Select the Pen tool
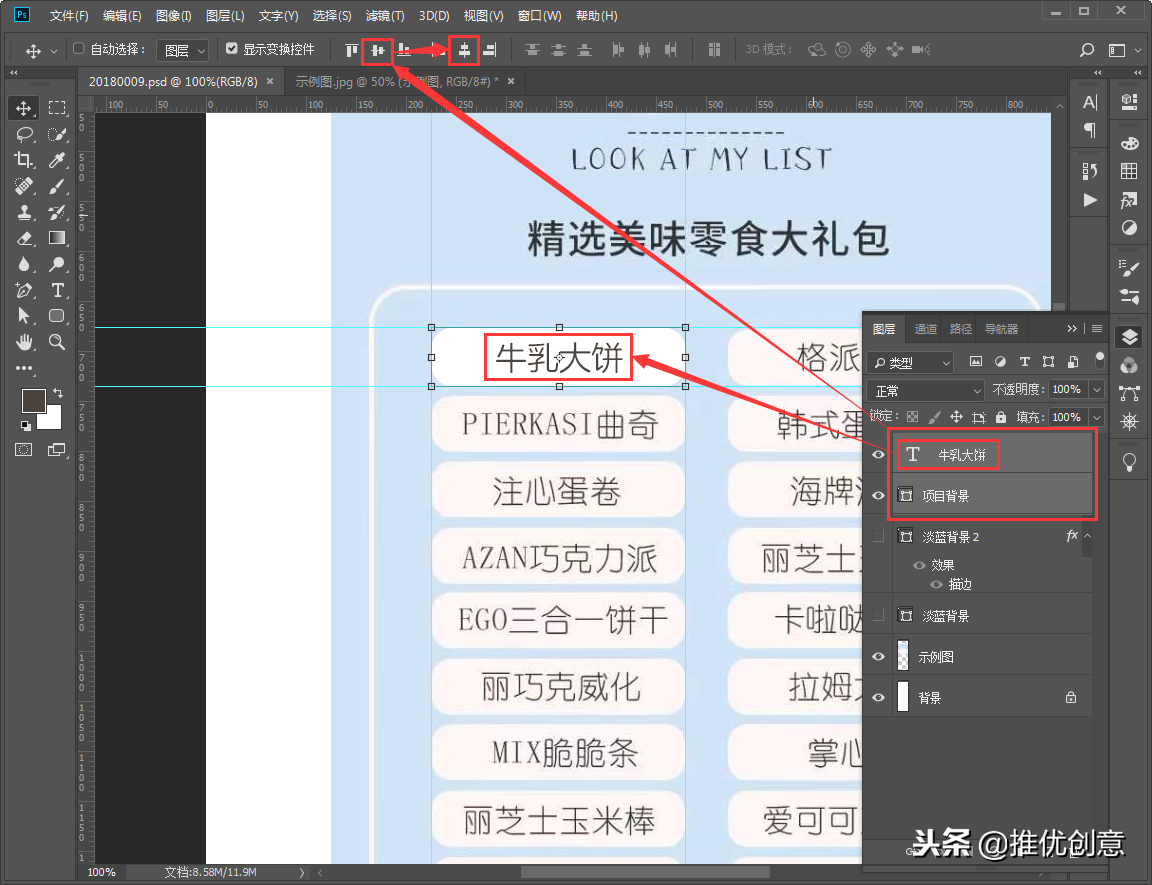 point(24,290)
